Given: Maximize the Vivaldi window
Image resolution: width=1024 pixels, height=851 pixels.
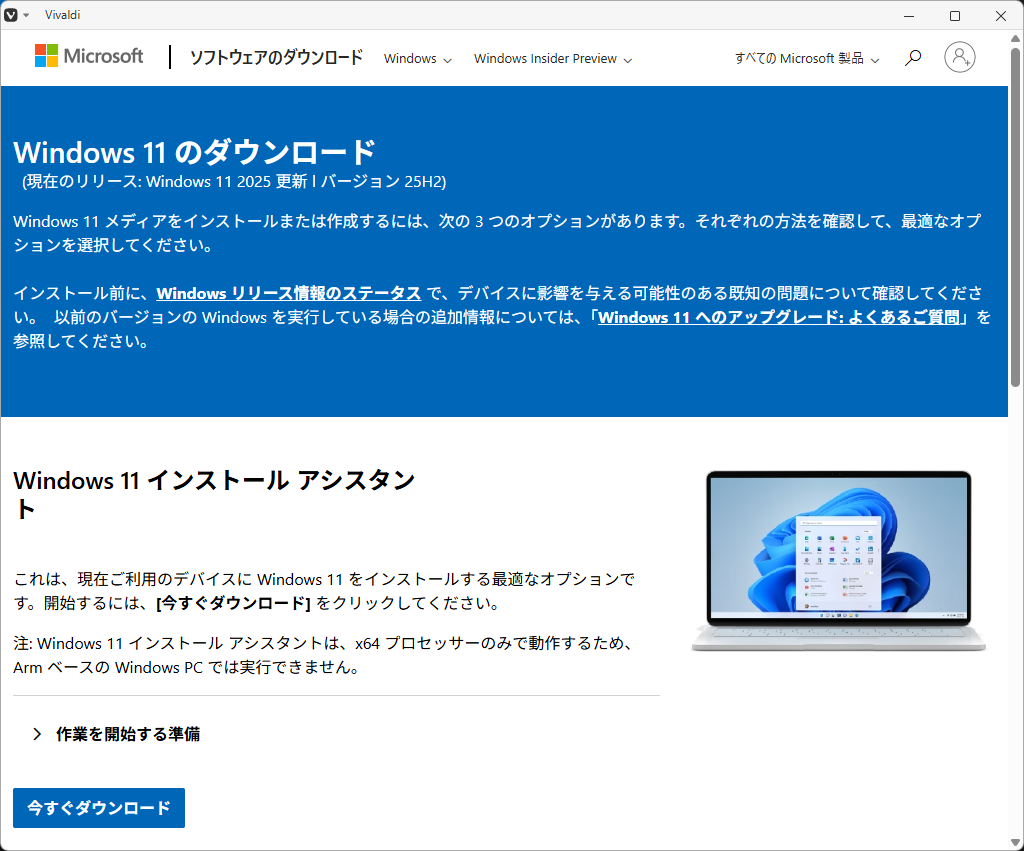Looking at the screenshot, I should pos(955,16).
